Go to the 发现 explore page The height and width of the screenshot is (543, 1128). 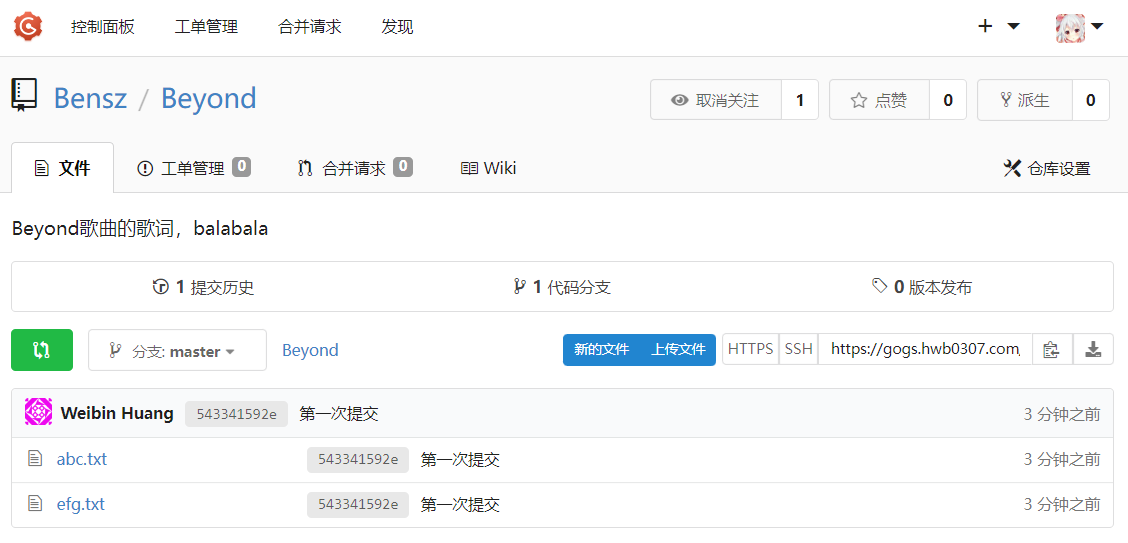tap(397, 27)
